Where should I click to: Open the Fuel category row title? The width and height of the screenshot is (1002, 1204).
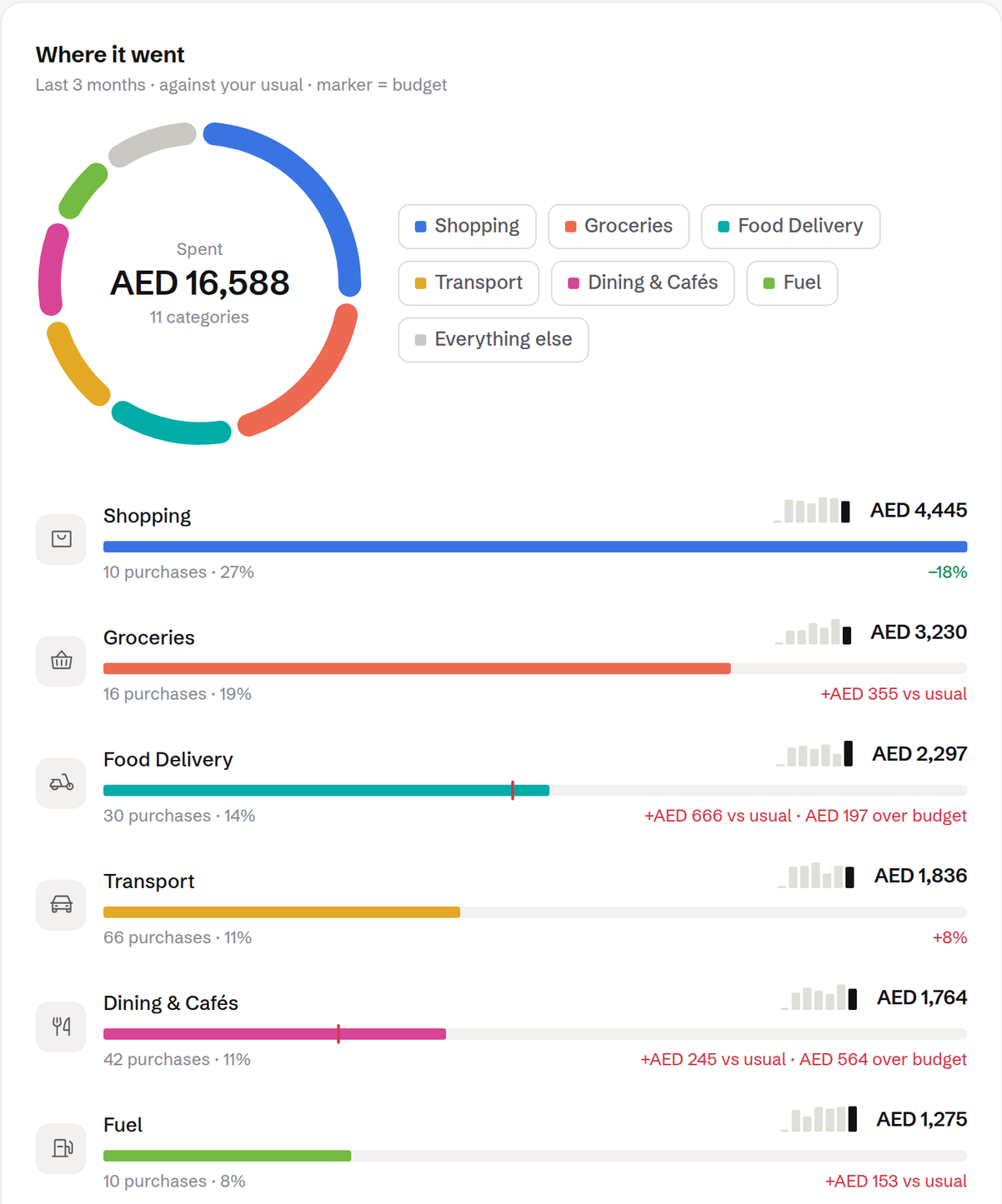pyautogui.click(x=123, y=1124)
